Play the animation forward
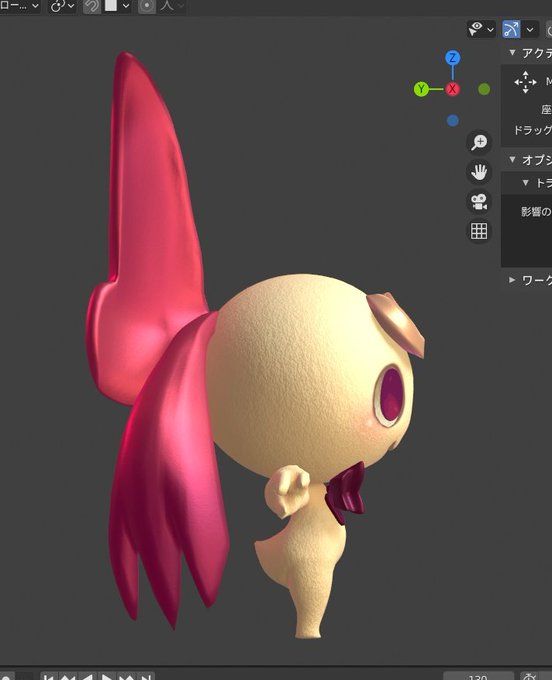552x680 pixels. pos(106,677)
